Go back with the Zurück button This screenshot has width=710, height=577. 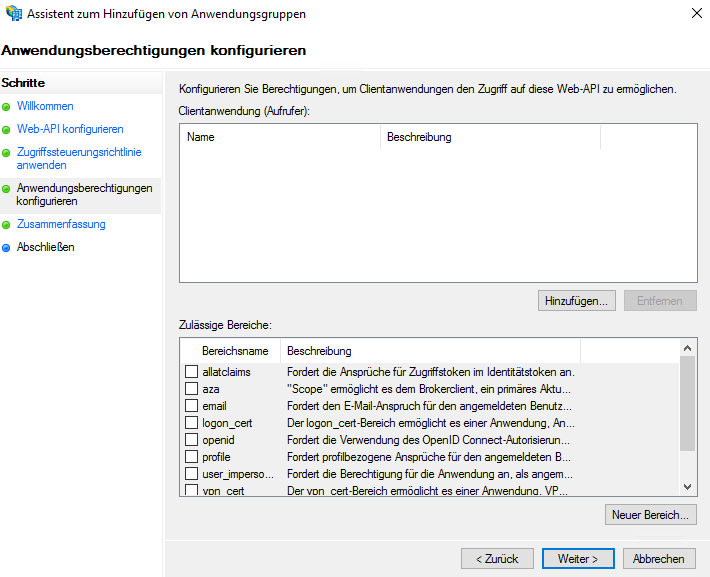coord(497,558)
